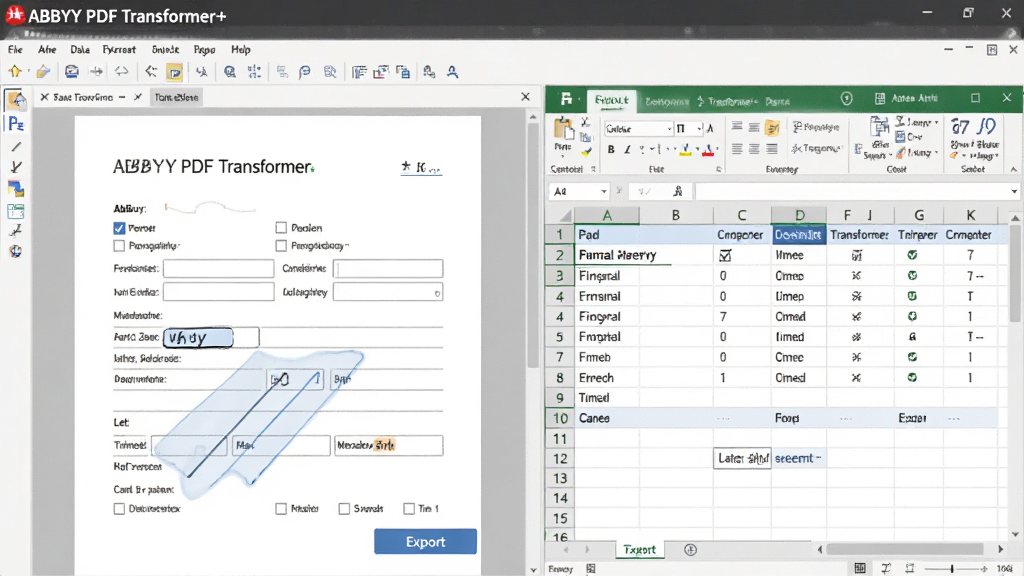
Task: Expand the Excel formula bar arrow
Action: pyautogui.click(x=1014, y=191)
